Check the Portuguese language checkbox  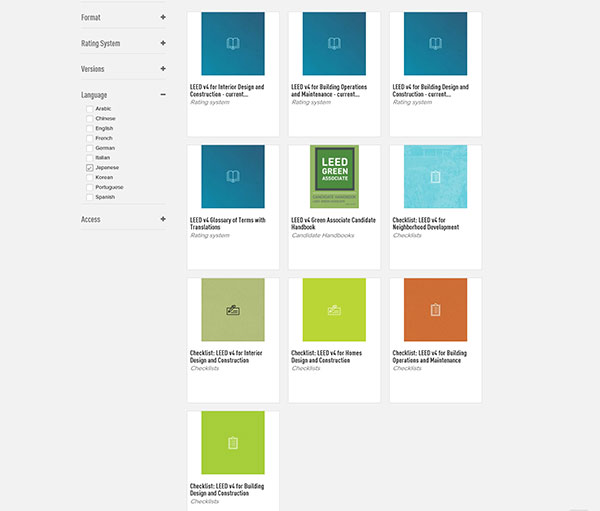[x=90, y=187]
